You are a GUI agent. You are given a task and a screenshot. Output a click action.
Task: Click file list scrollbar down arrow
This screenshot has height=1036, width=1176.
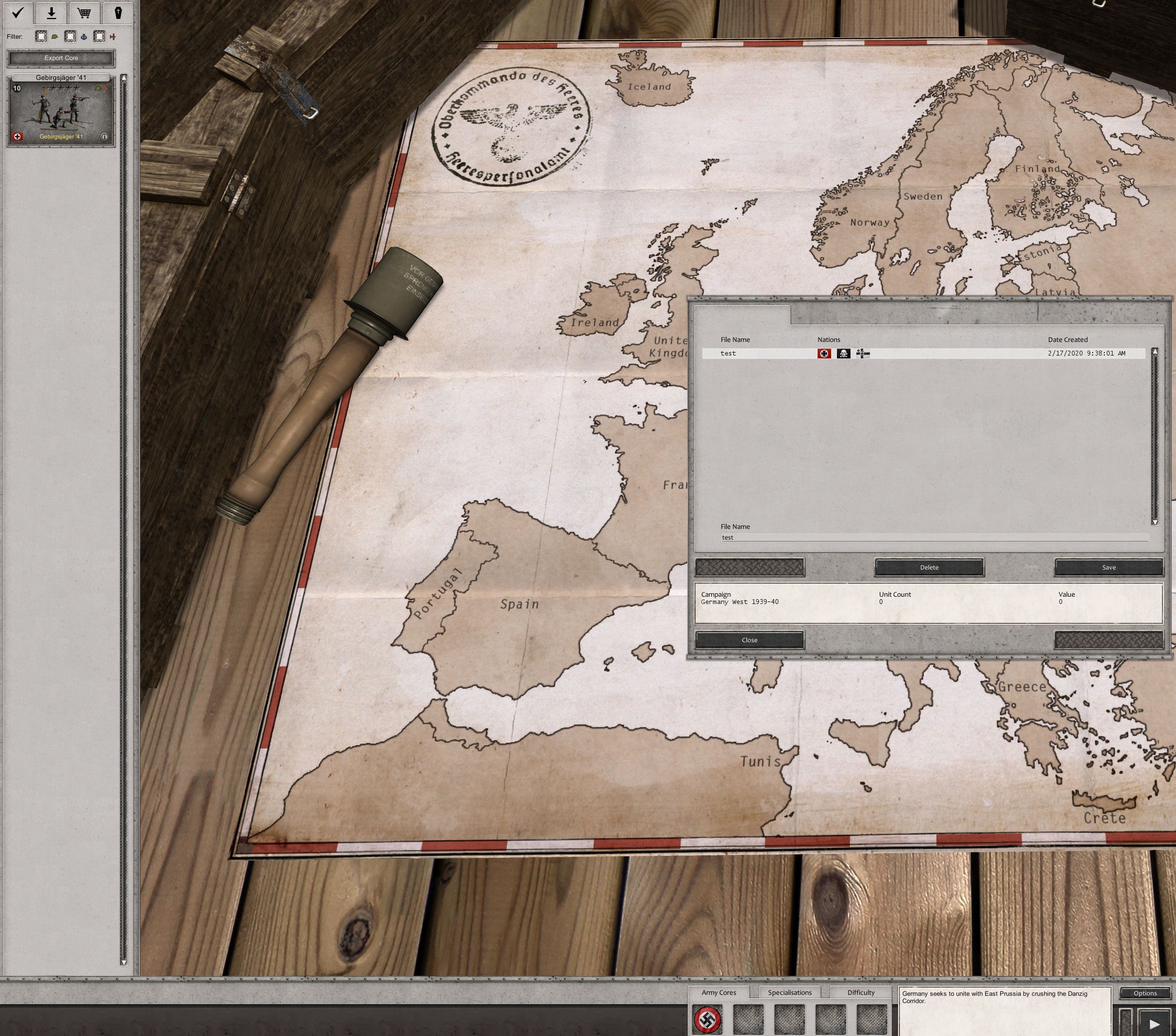(1154, 522)
